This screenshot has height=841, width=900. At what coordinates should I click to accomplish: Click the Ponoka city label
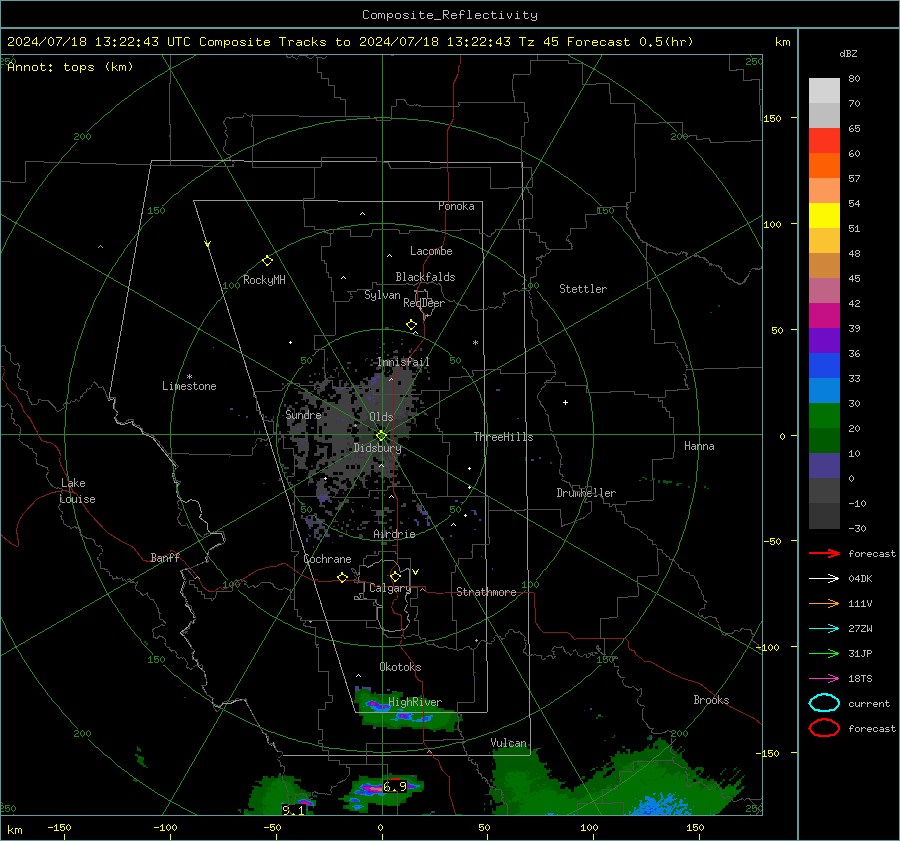pos(456,206)
